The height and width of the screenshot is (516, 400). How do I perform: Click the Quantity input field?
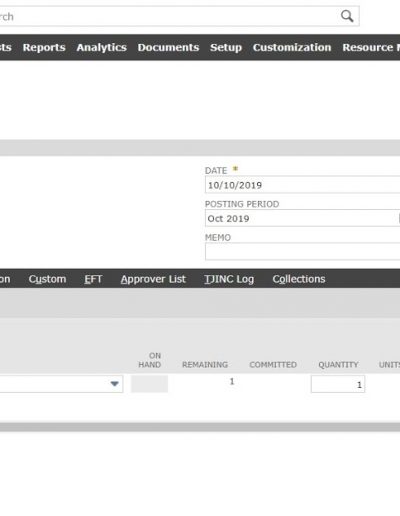pos(338,384)
